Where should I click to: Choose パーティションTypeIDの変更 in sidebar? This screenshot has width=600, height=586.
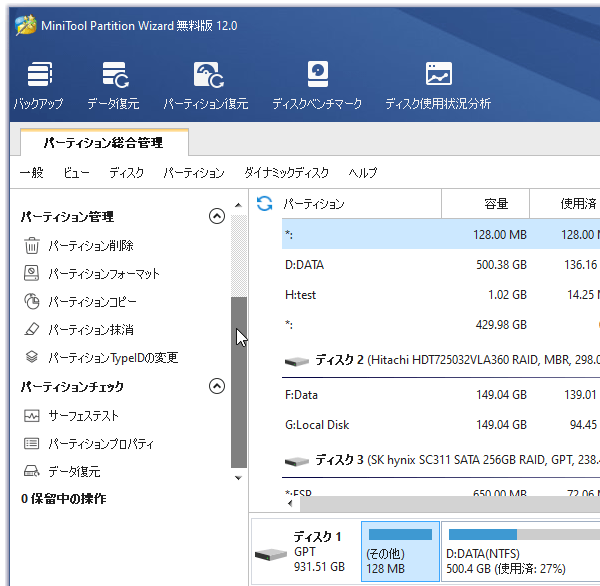(113, 357)
